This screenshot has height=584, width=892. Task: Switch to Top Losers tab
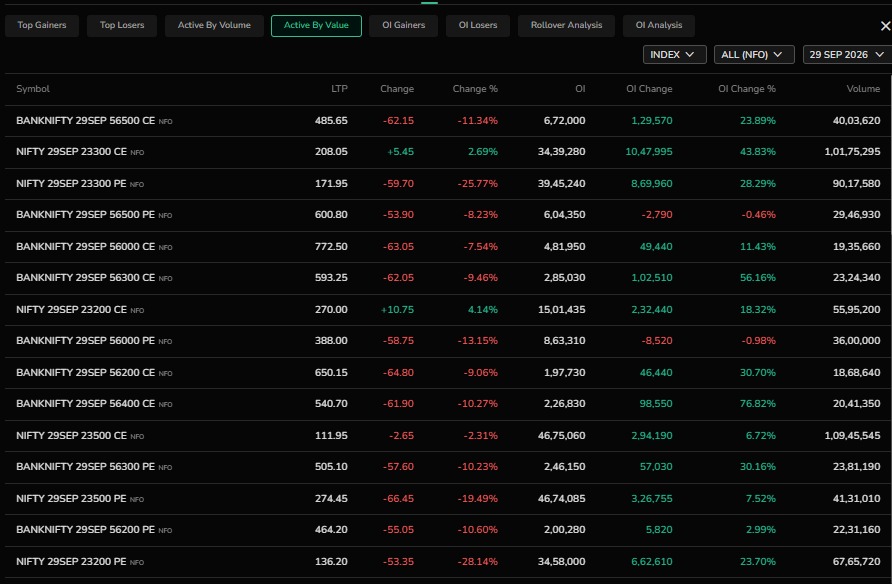122,25
